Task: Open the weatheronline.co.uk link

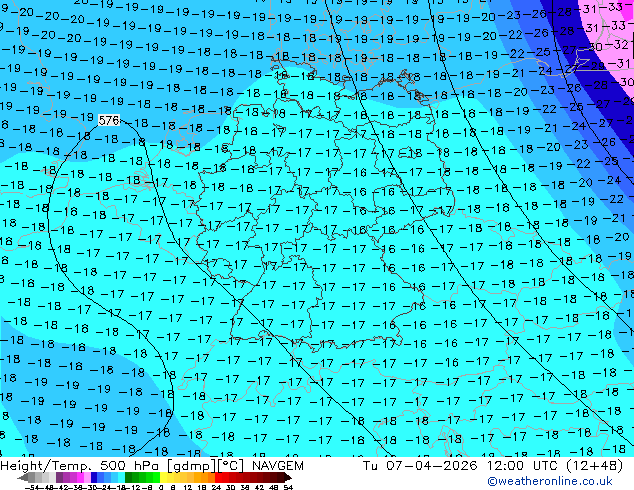Action: (x=550, y=481)
